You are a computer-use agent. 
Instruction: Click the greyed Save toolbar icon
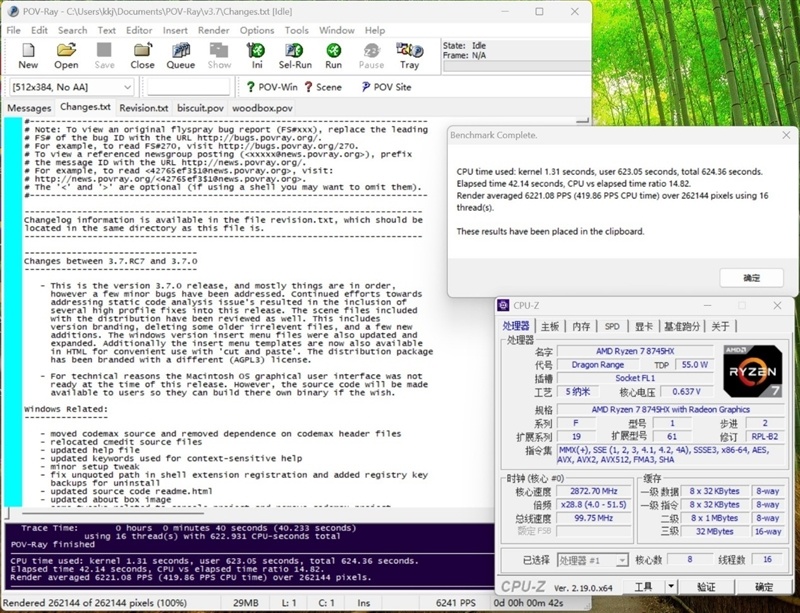point(104,50)
